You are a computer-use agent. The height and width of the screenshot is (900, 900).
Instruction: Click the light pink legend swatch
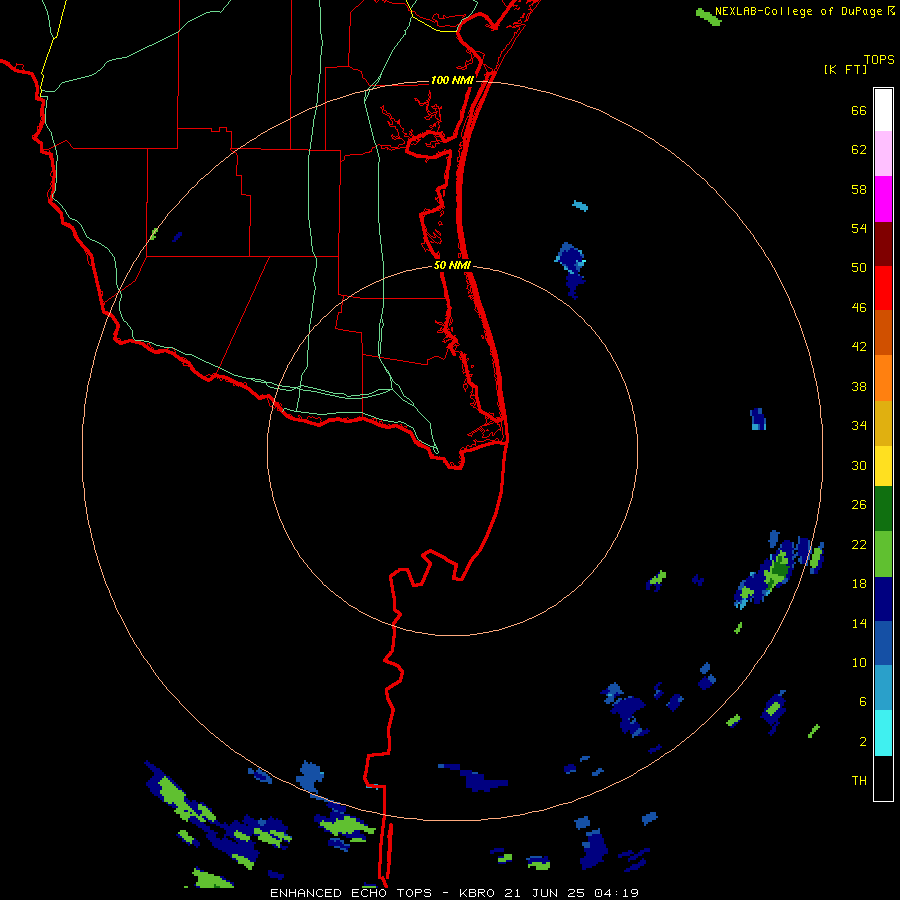click(883, 153)
